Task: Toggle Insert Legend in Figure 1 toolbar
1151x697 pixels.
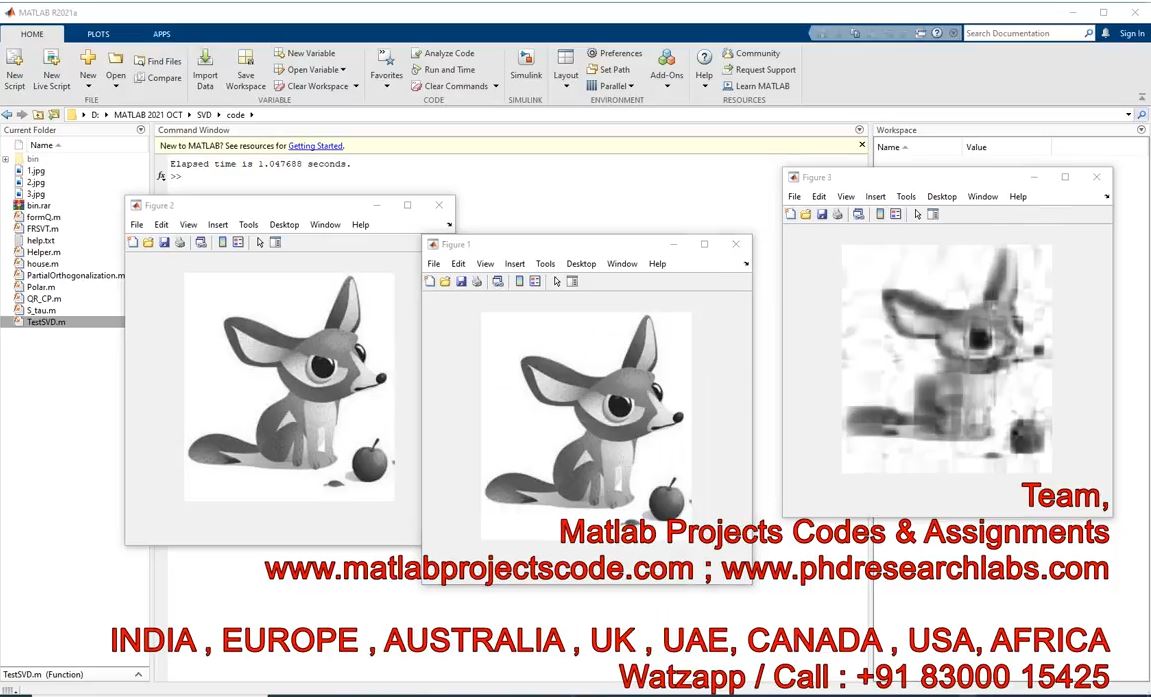Action: point(535,281)
